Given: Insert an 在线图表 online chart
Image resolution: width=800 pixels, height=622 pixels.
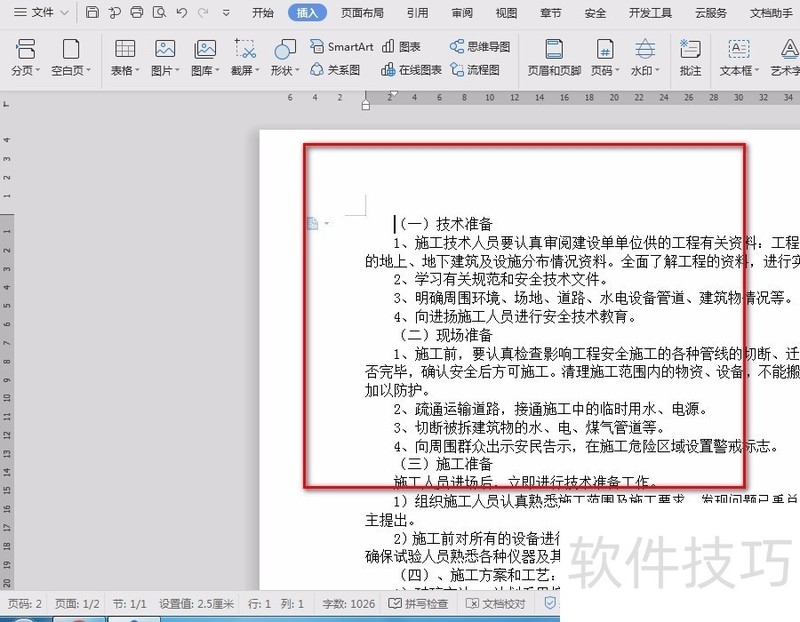Looking at the screenshot, I should (x=411, y=70).
